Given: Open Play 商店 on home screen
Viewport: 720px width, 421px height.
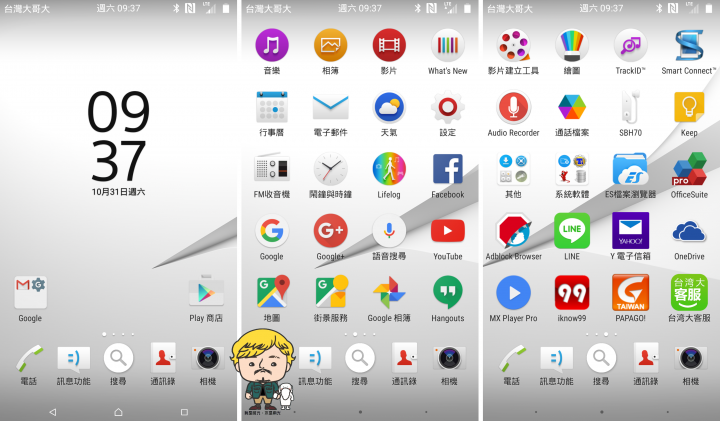Looking at the screenshot, I should [206, 291].
